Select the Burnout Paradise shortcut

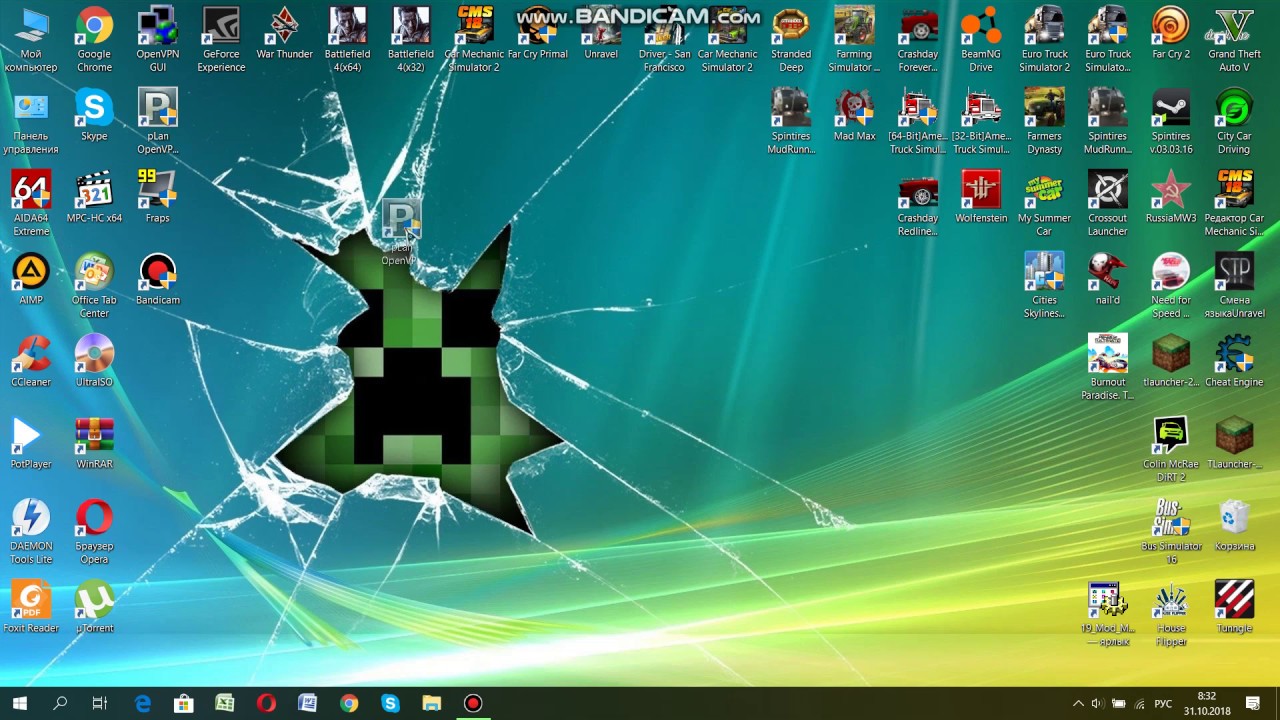(1107, 366)
